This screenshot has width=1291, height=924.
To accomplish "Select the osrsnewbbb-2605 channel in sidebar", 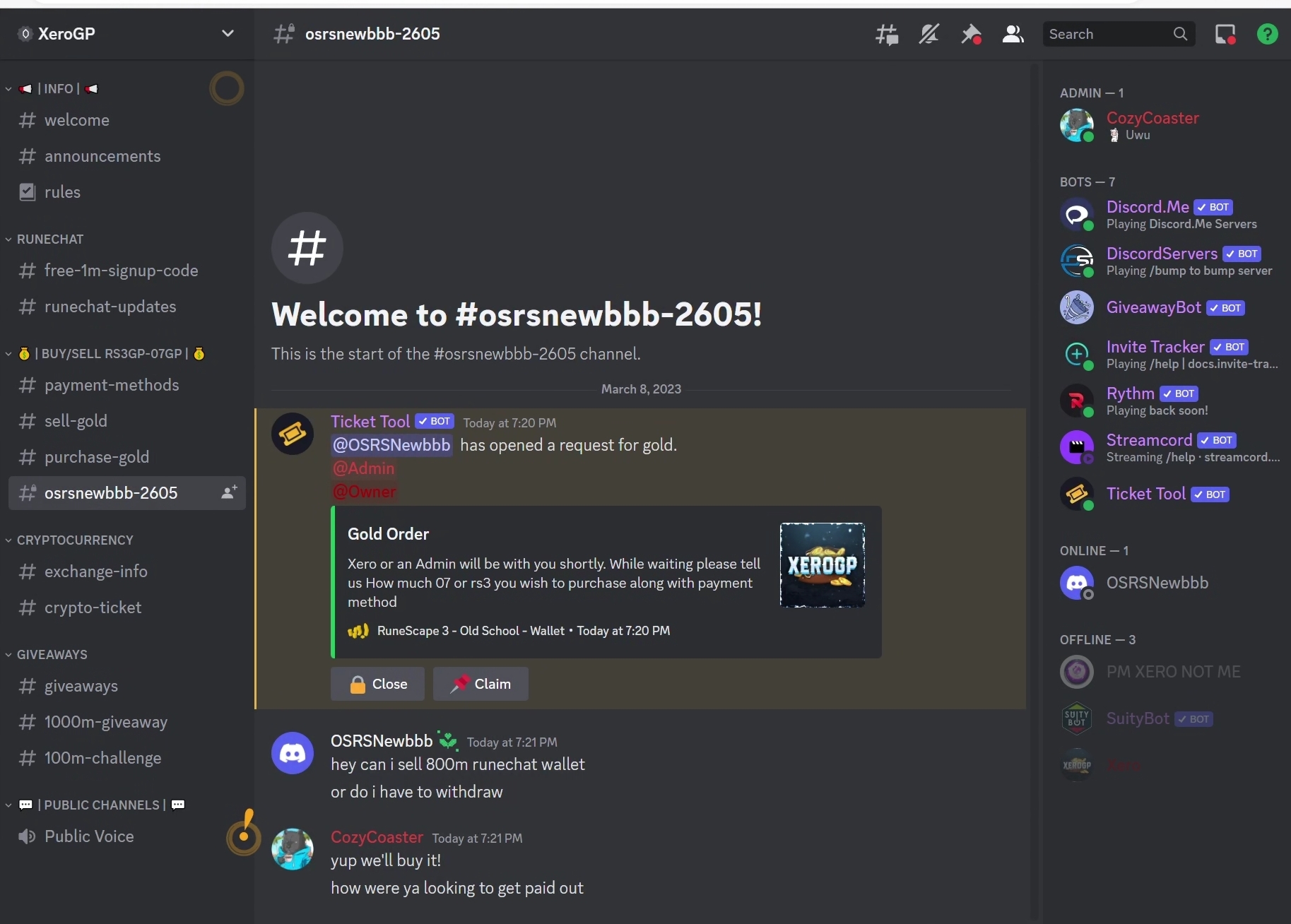I will click(x=127, y=493).
